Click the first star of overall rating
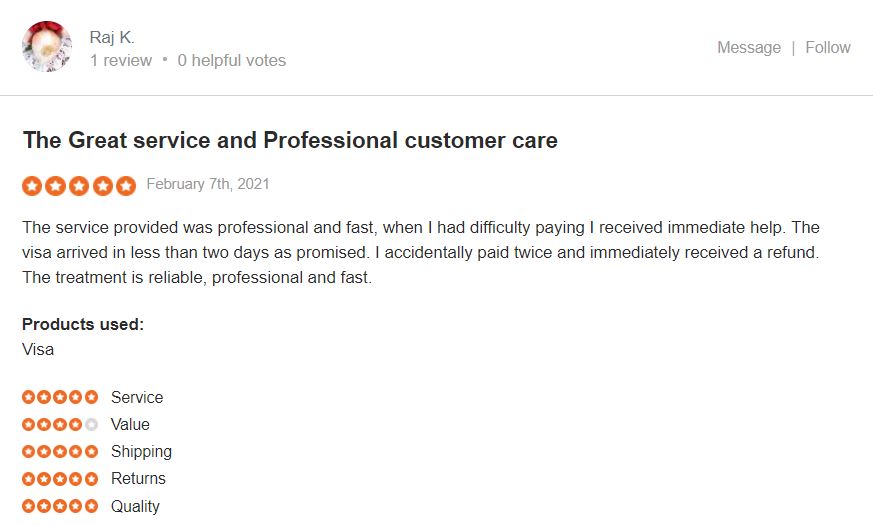The image size is (873, 526). (x=32, y=186)
